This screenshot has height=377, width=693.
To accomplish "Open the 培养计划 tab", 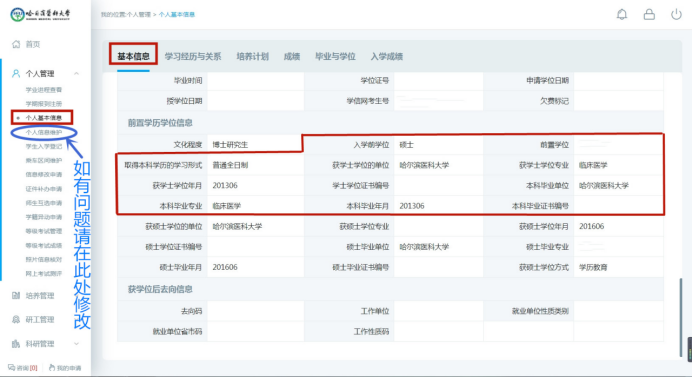I will 252,56.
